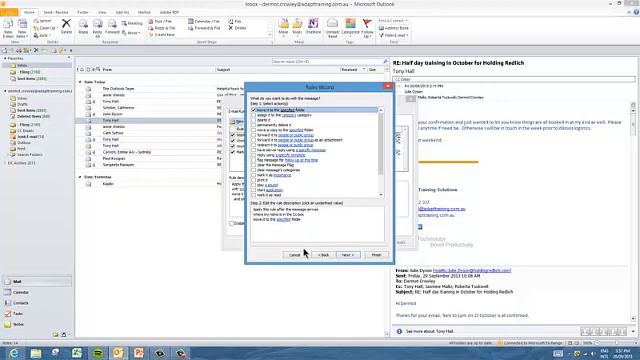Screen dimensions: 640x360
Task: Click the Tasks icon in navigation pane
Action: point(8,313)
